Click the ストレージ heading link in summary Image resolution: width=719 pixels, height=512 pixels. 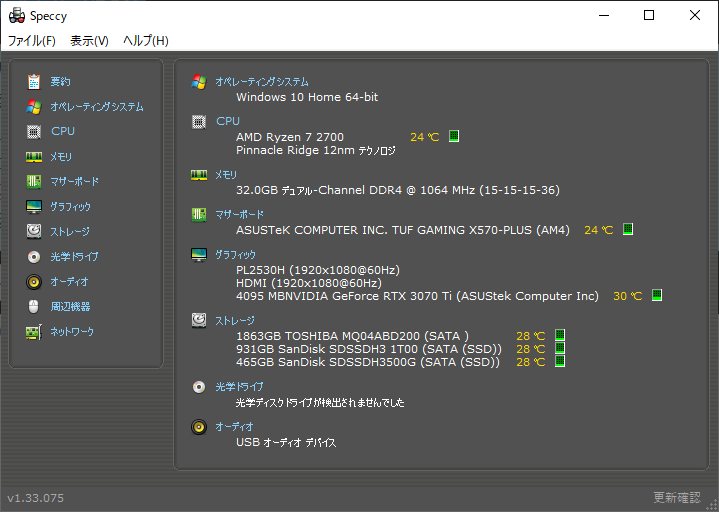click(235, 320)
